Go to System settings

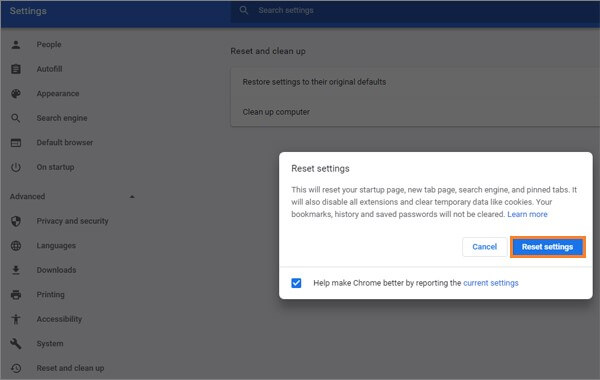pyautogui.click(x=50, y=343)
